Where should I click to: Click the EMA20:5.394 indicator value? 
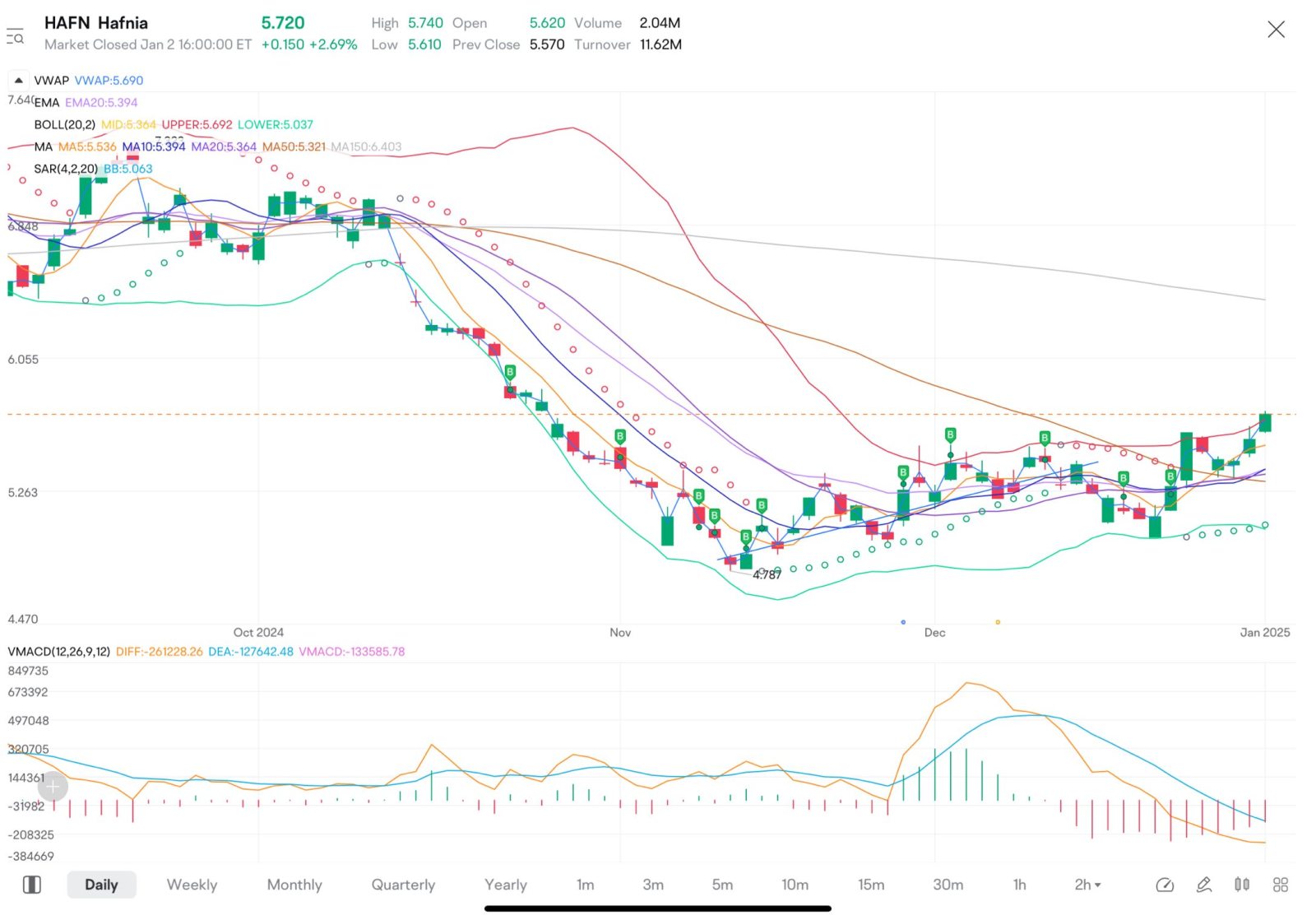click(x=101, y=102)
